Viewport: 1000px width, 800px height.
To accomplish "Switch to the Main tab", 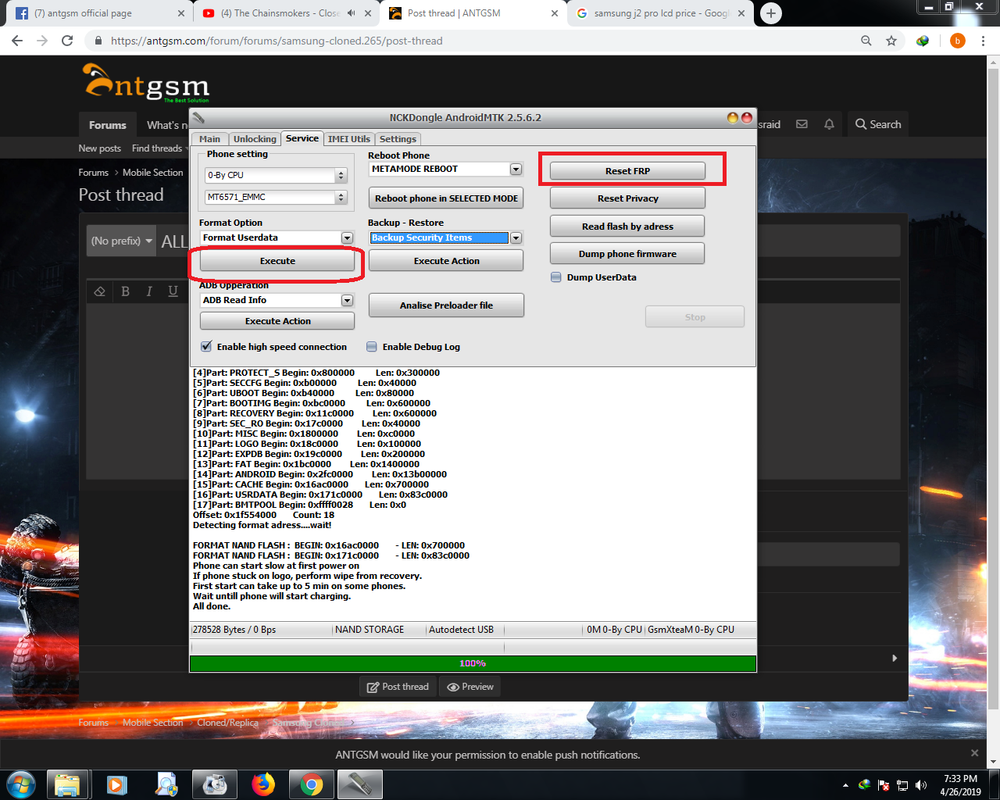I will 209,139.
